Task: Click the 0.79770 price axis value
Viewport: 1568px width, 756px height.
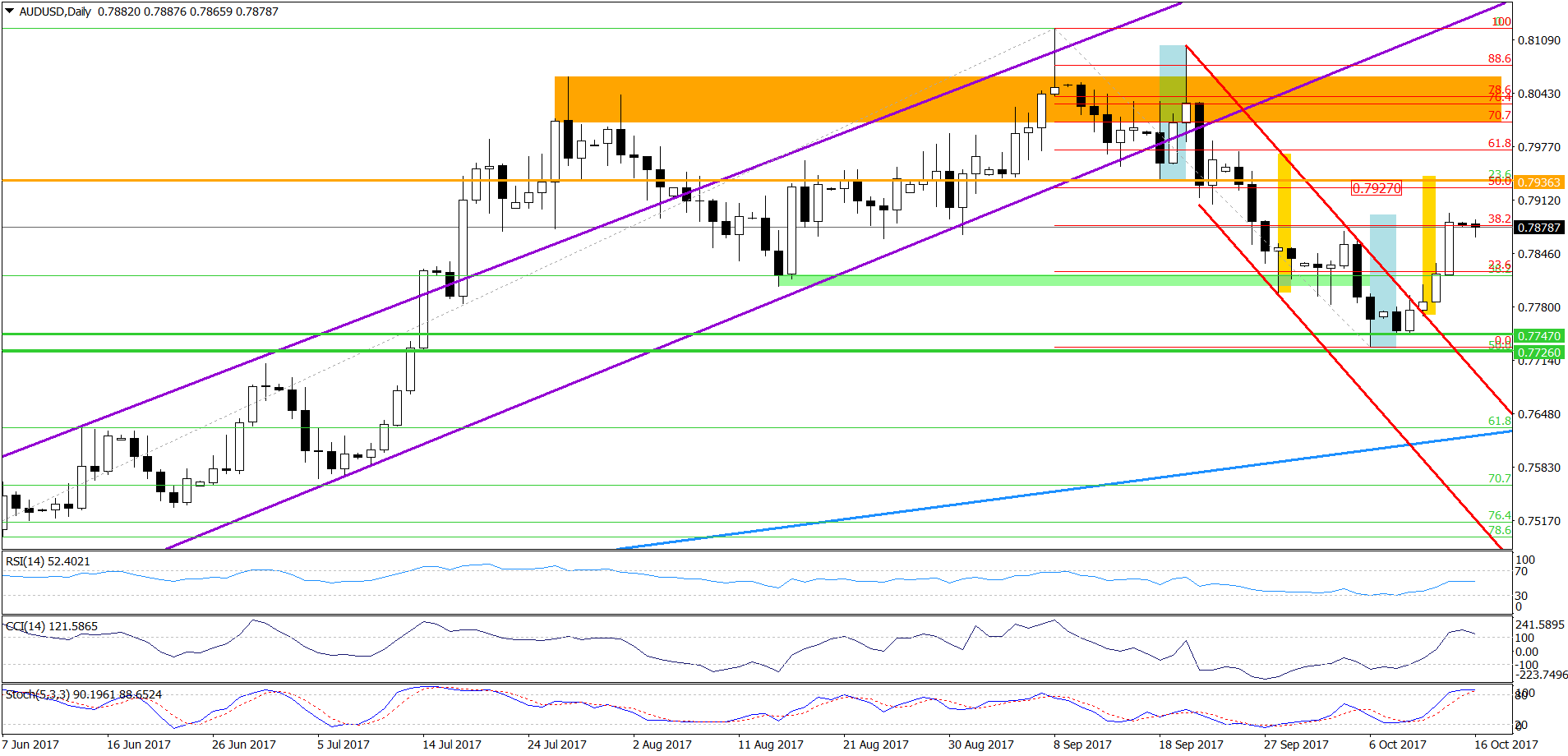Action: [1538, 147]
